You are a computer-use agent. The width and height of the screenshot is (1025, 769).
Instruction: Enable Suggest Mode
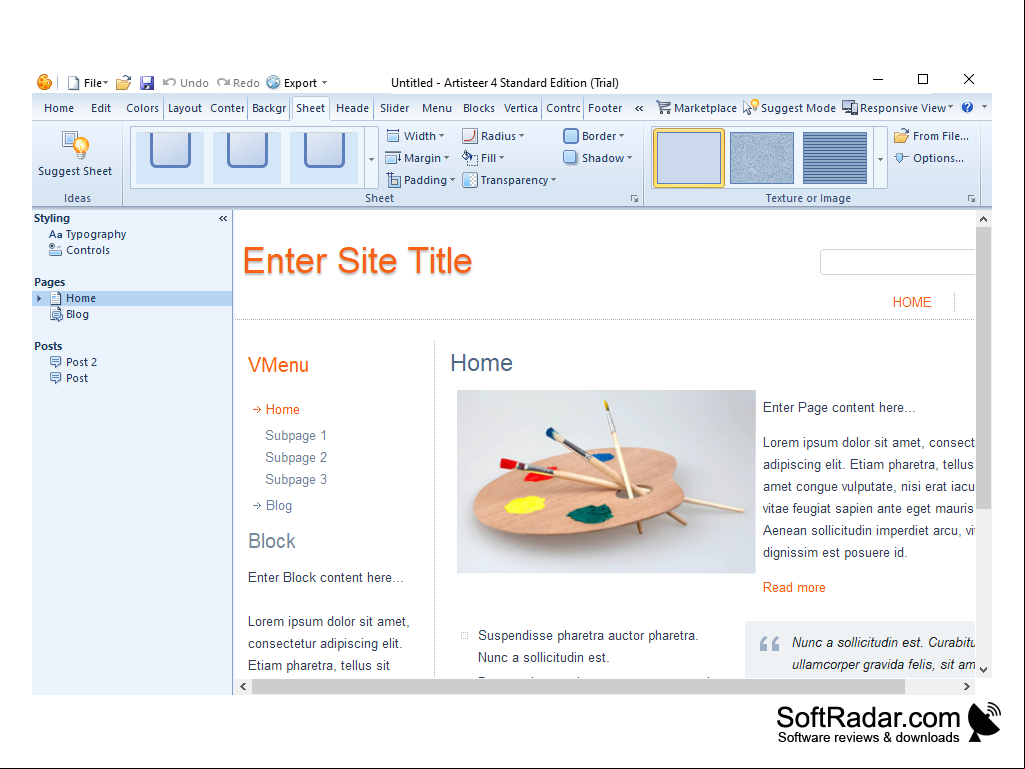pos(790,108)
